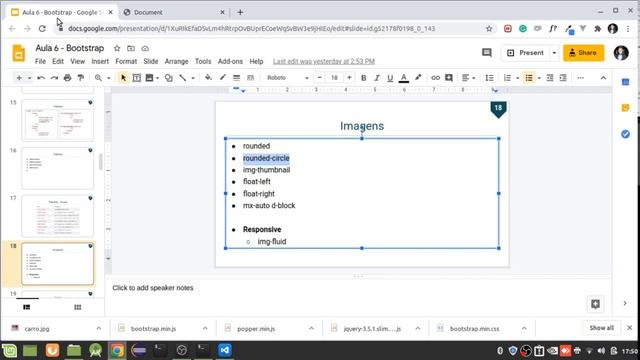Open comment history icon
This screenshot has width=640, height=360.
[x=487, y=53]
